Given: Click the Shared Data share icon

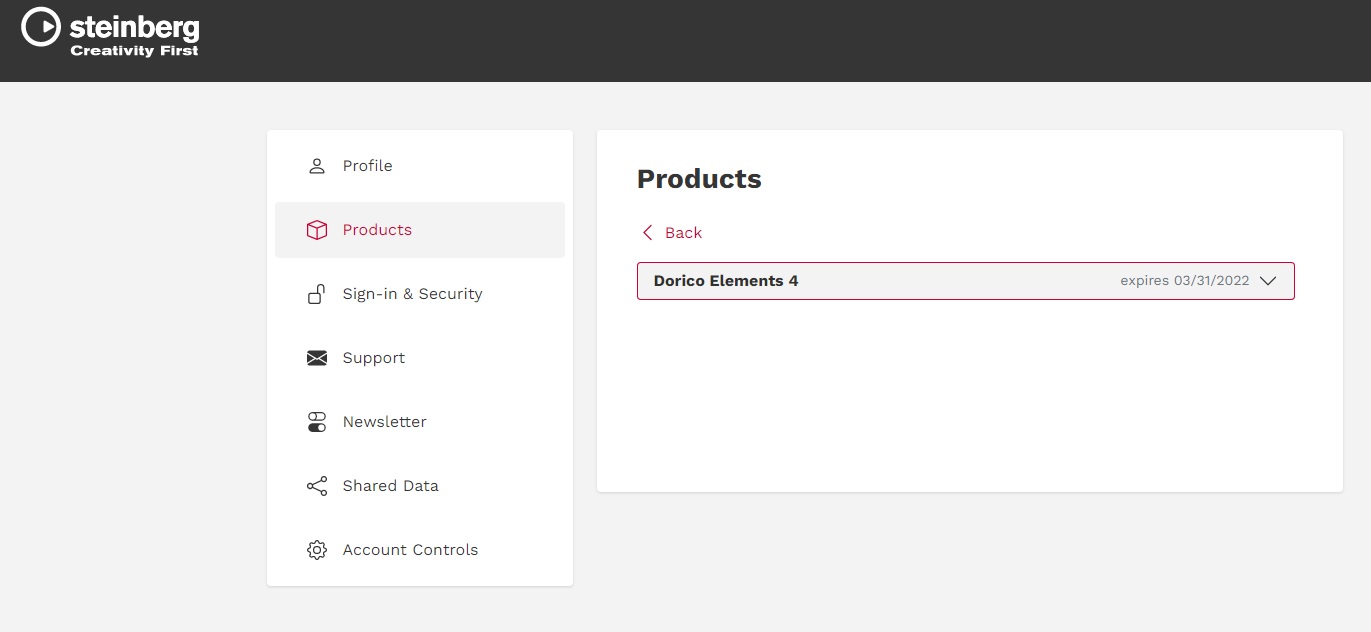Looking at the screenshot, I should pos(317,486).
